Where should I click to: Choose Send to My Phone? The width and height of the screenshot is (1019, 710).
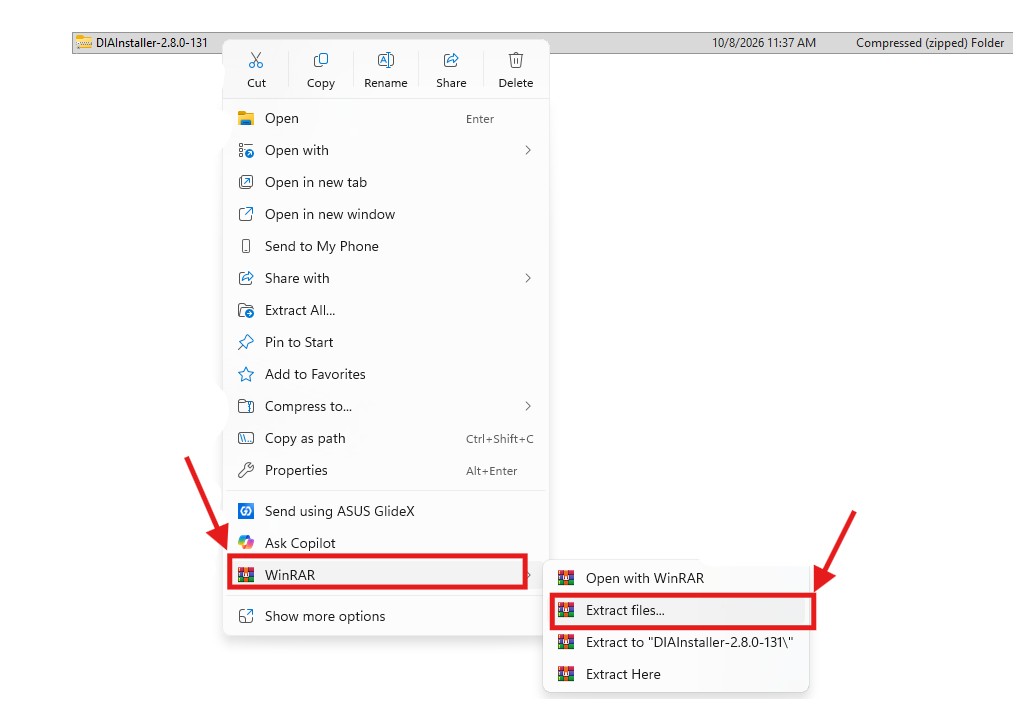pyautogui.click(x=386, y=246)
